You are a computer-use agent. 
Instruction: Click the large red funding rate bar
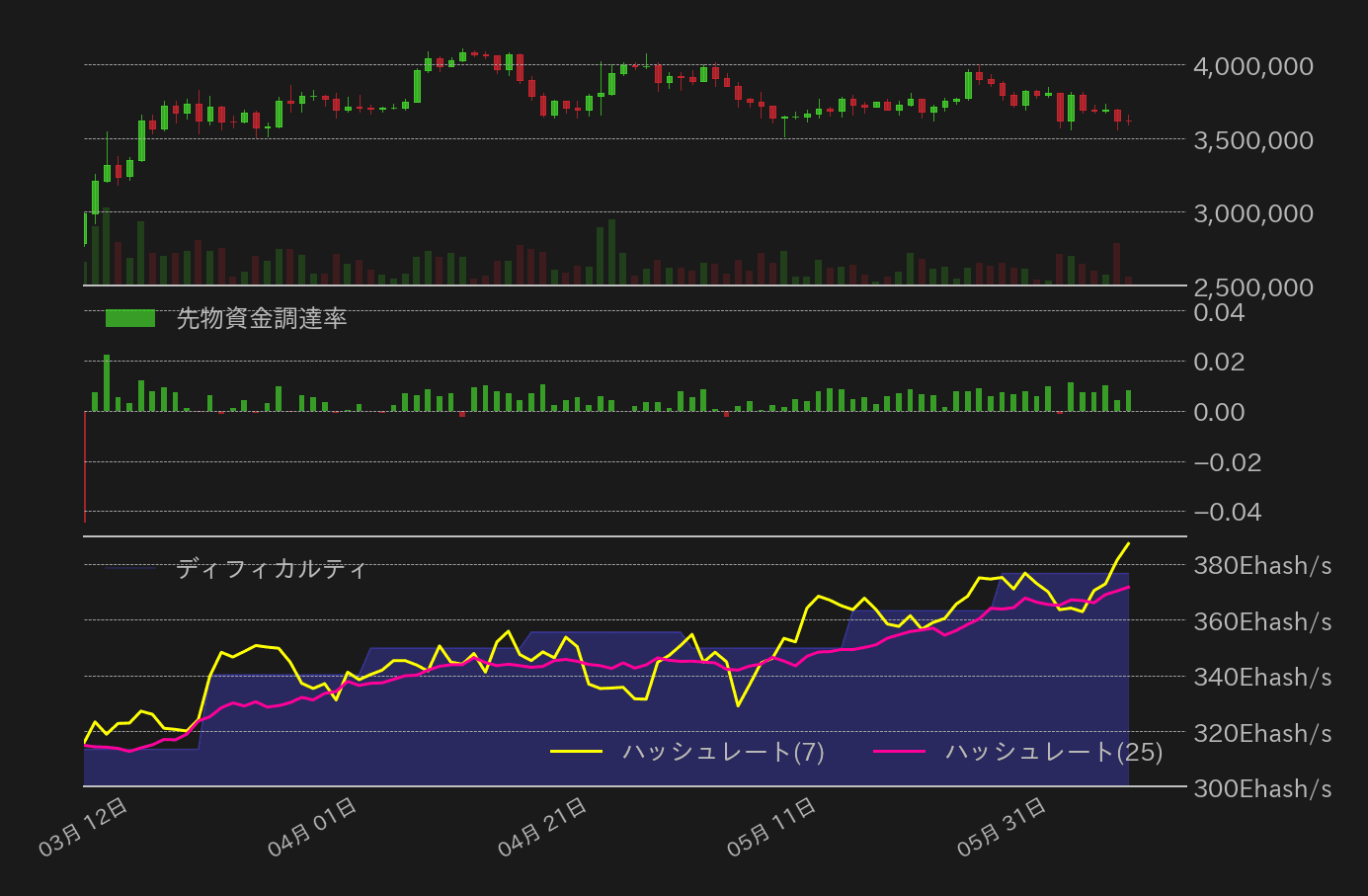tap(85, 464)
